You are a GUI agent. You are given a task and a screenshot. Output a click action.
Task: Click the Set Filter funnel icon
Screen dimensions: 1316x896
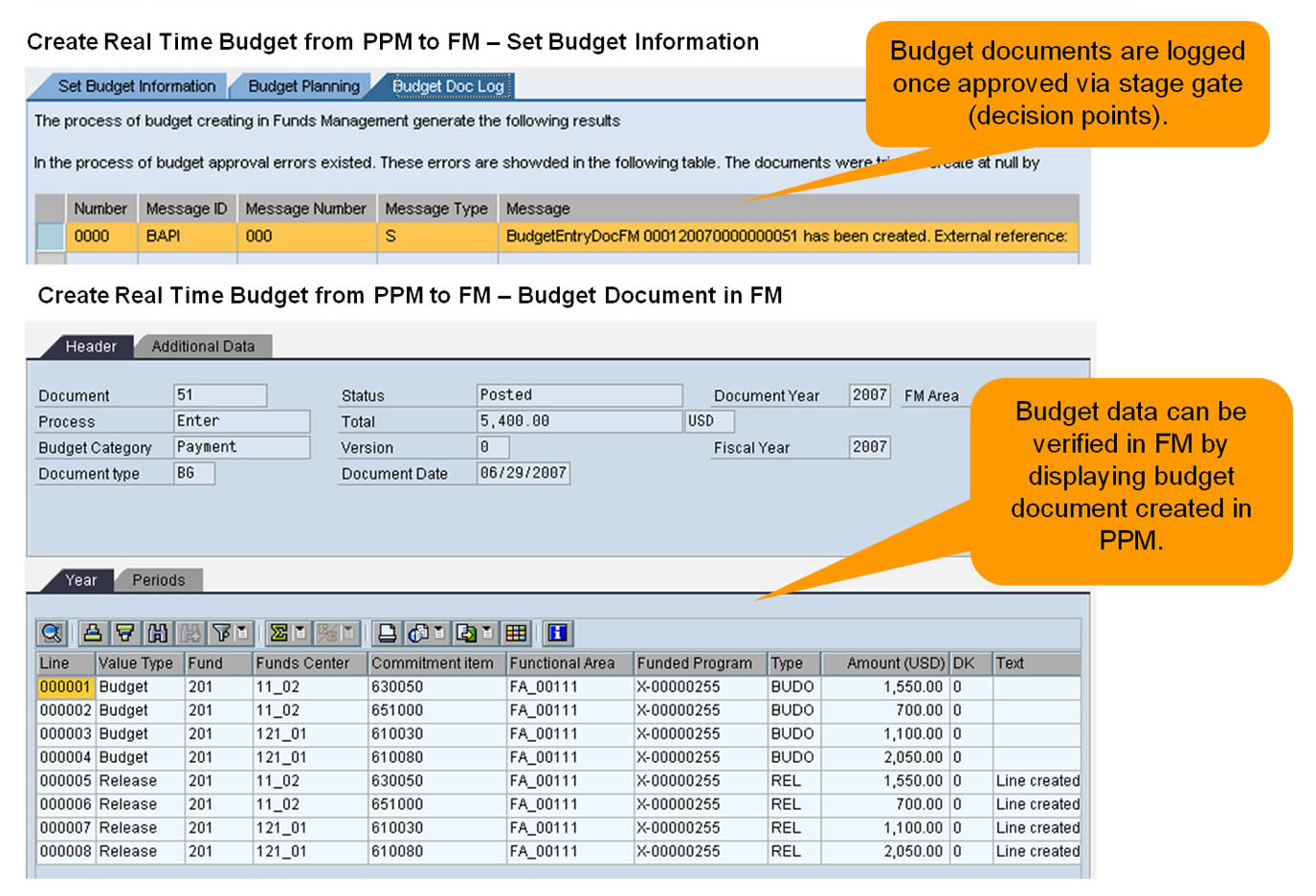[221, 633]
